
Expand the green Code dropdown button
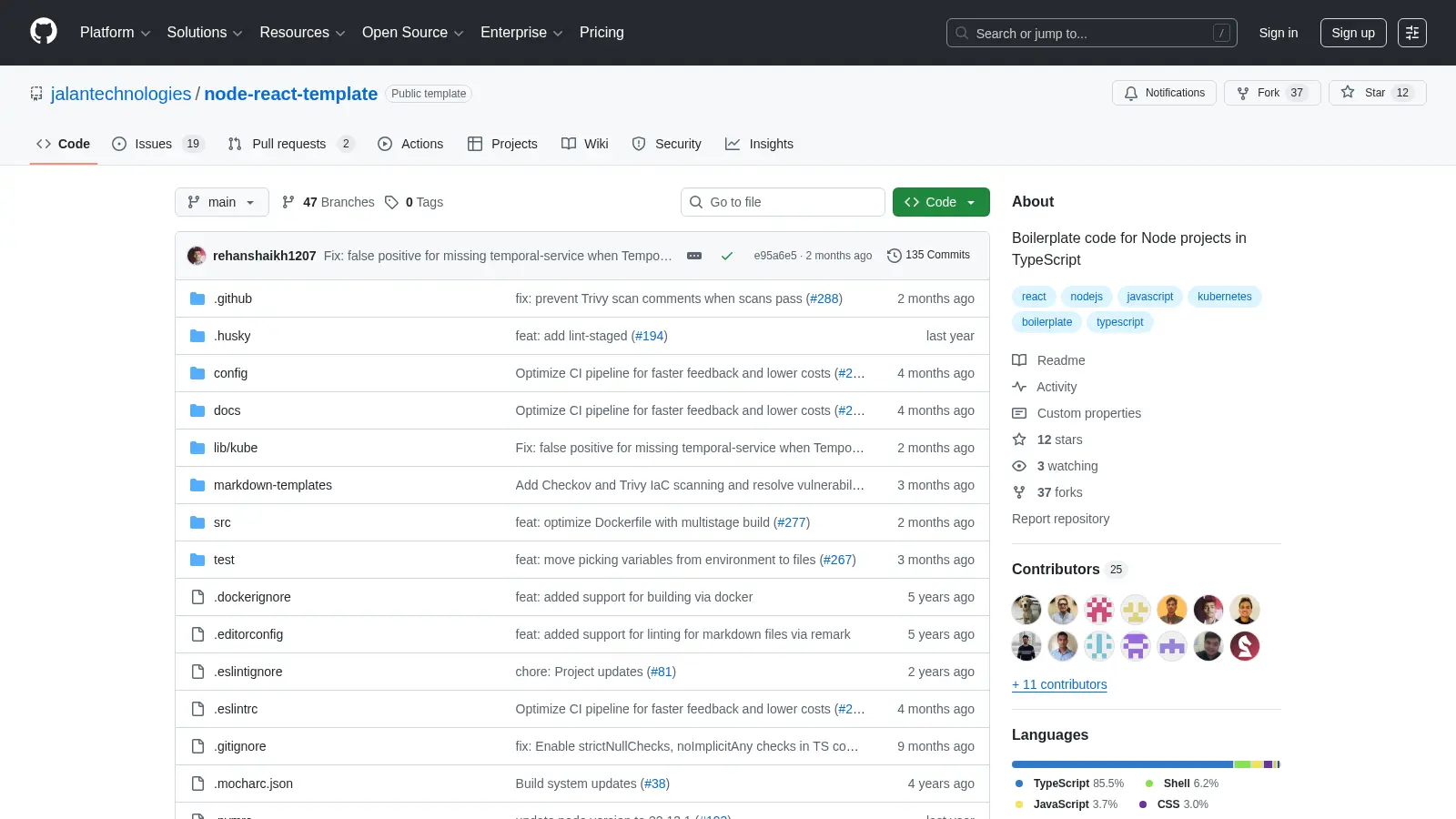coord(941,202)
